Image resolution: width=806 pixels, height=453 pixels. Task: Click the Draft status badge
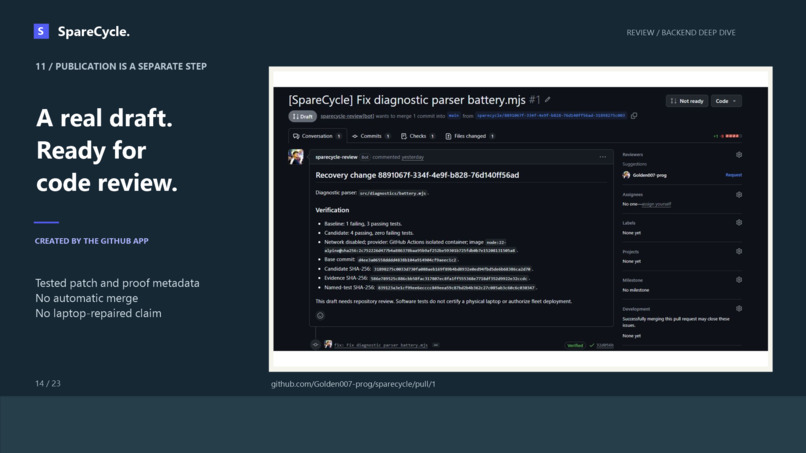[x=302, y=116]
